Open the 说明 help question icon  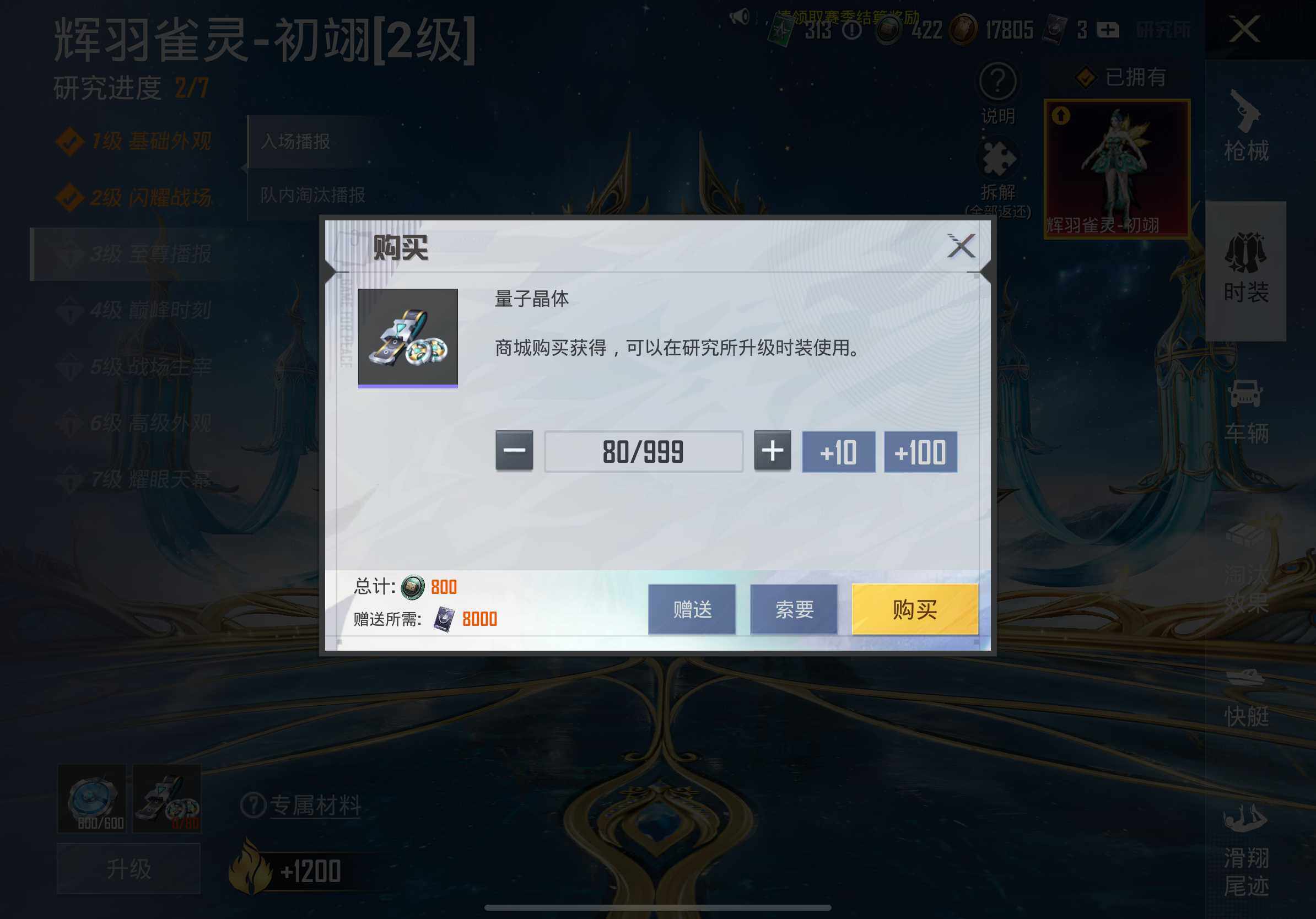997,82
